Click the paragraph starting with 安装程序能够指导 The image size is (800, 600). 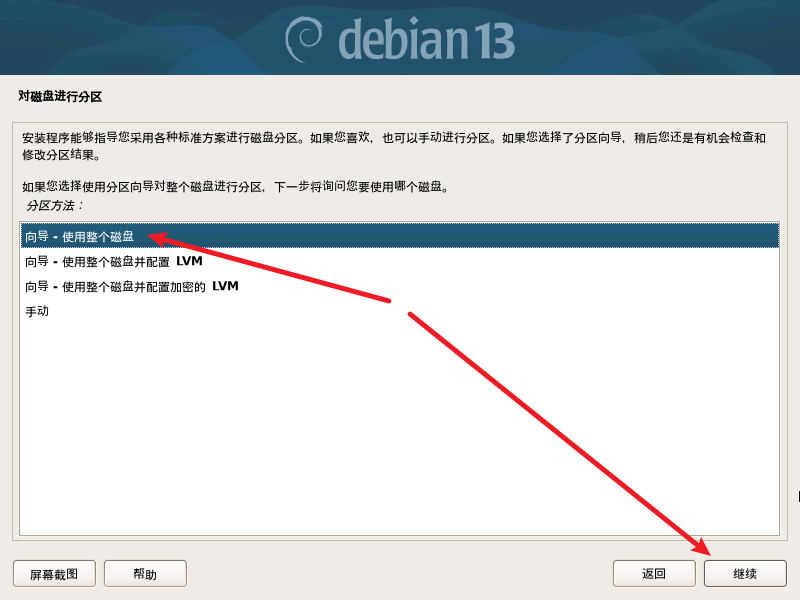tap(393, 146)
